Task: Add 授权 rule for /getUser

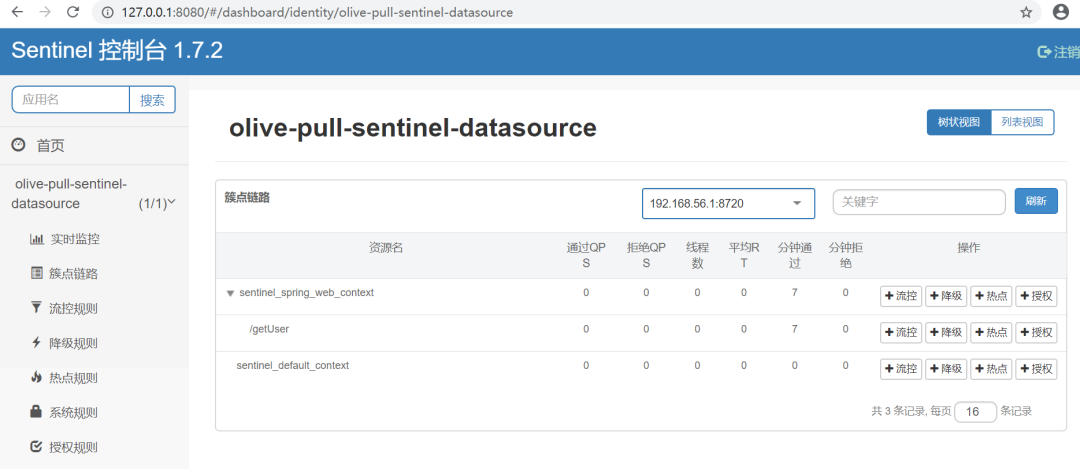Action: click(1036, 333)
